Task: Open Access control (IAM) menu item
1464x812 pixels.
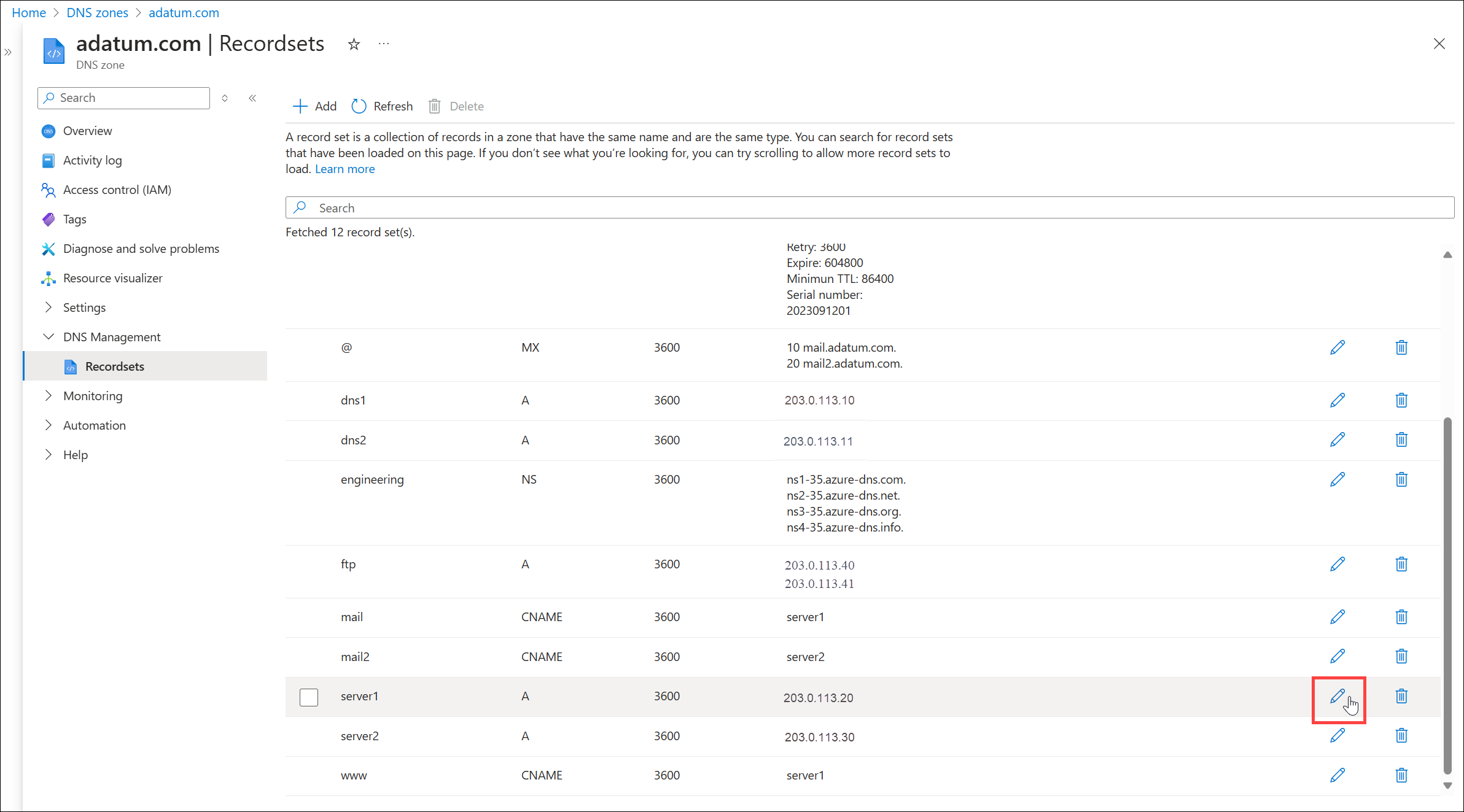Action: click(x=117, y=190)
